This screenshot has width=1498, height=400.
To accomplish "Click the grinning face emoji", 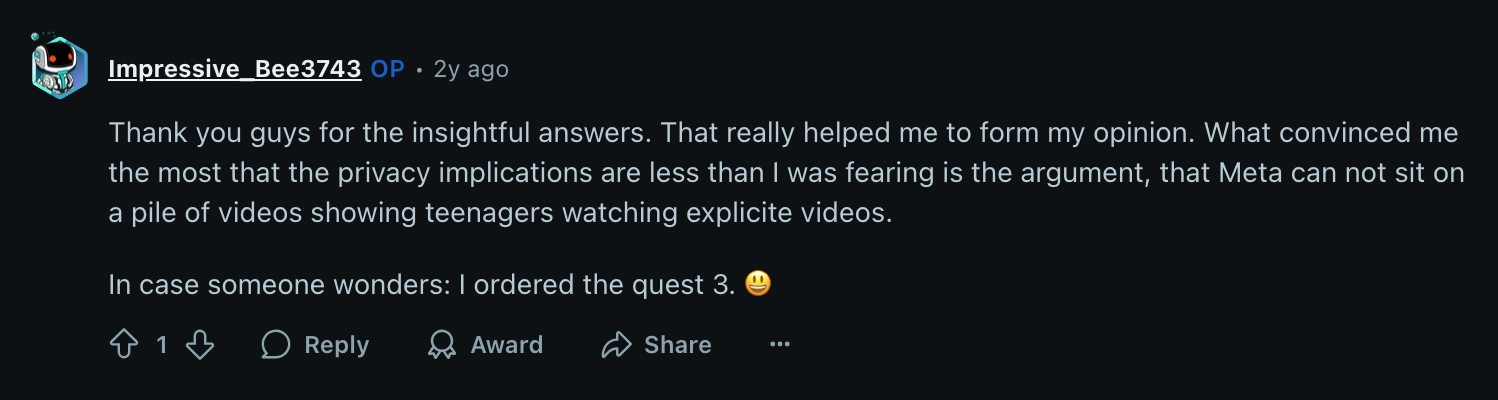I will coord(759,285).
